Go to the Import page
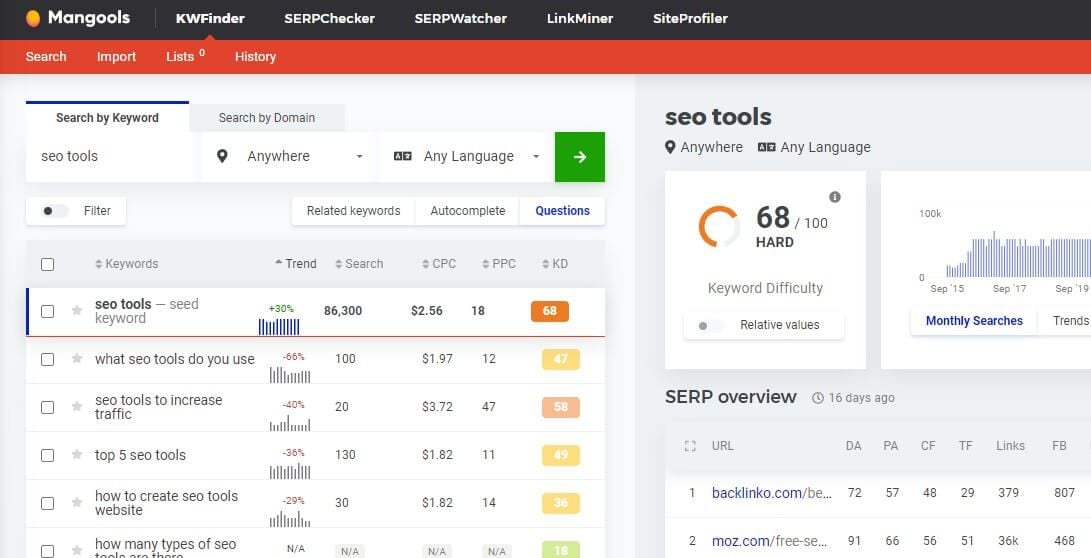The image size is (1091, 558). tap(116, 57)
